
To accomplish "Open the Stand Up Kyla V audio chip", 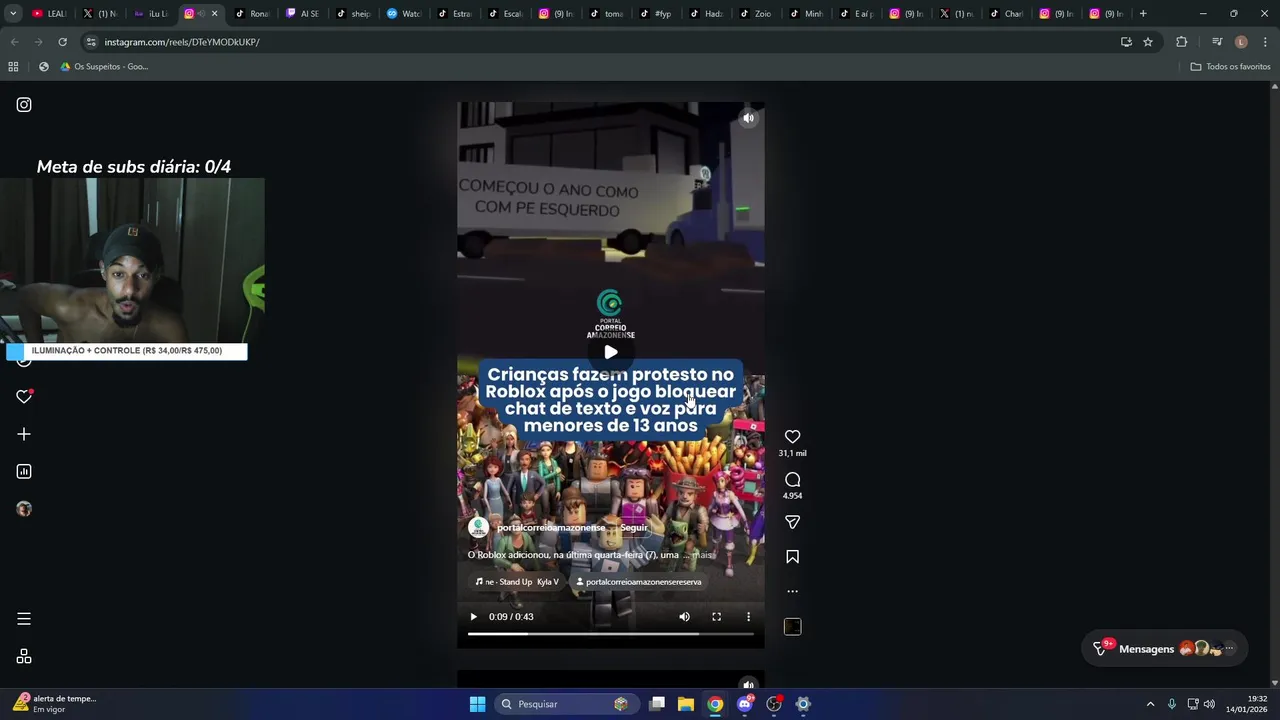I will (x=517, y=582).
